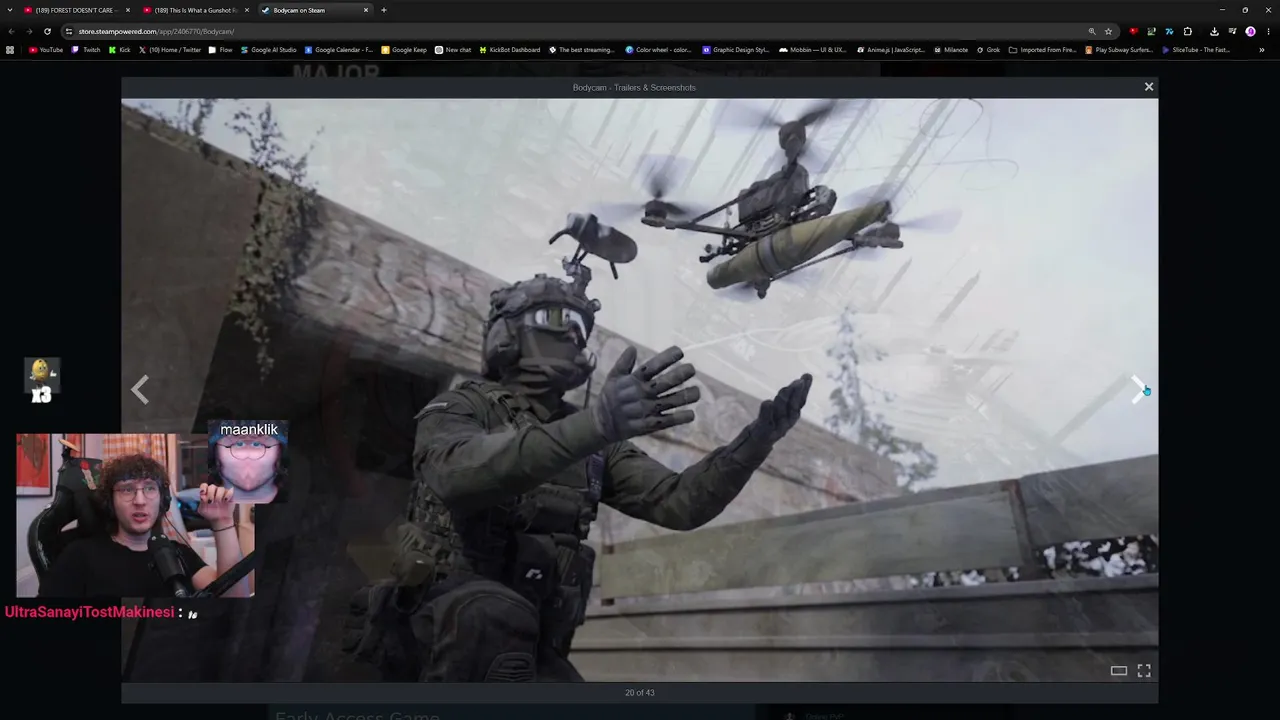Open the New chat bookmark
The height and width of the screenshot is (720, 1280).
point(453,50)
